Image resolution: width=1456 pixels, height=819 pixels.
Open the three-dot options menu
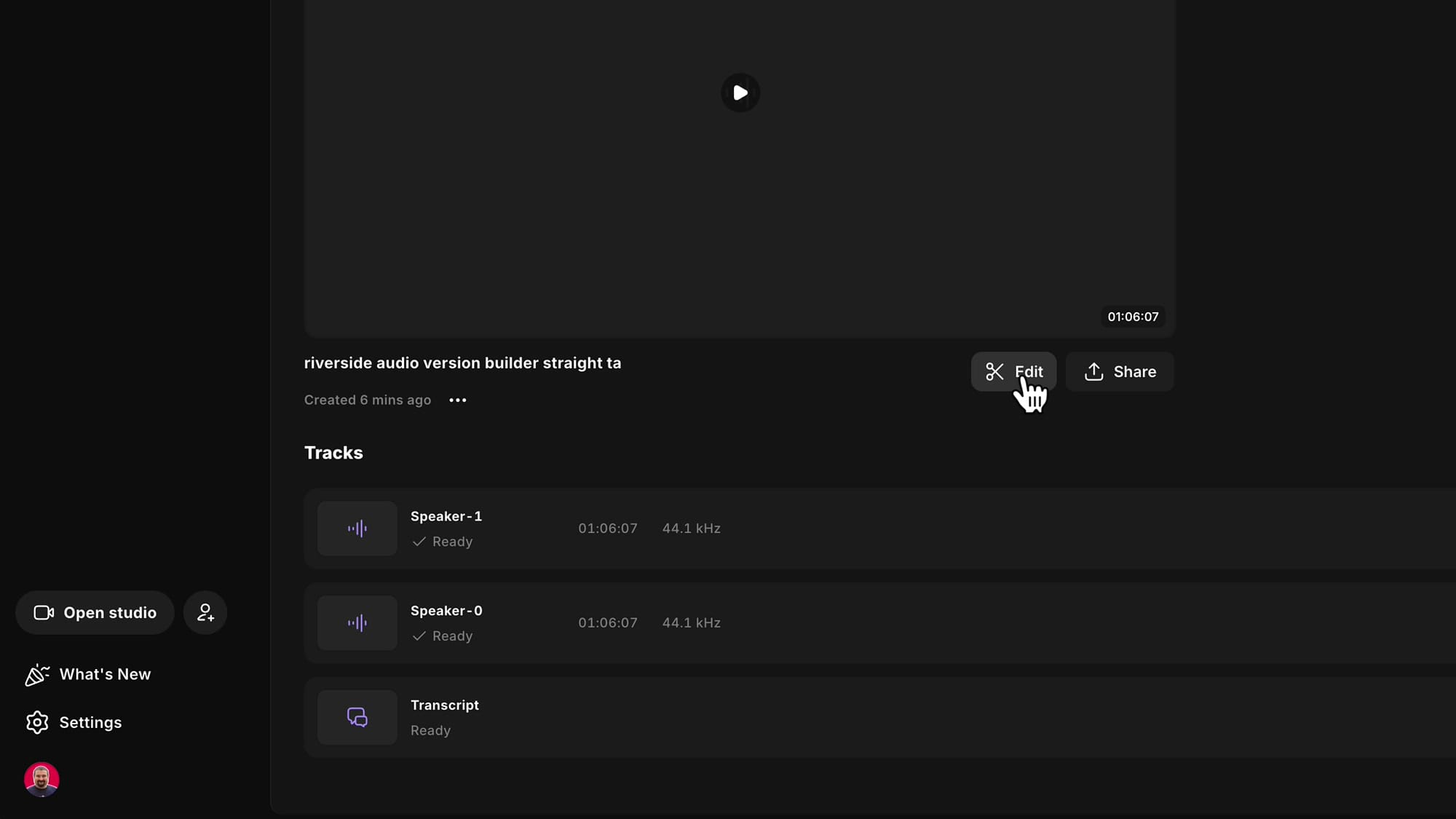457,400
